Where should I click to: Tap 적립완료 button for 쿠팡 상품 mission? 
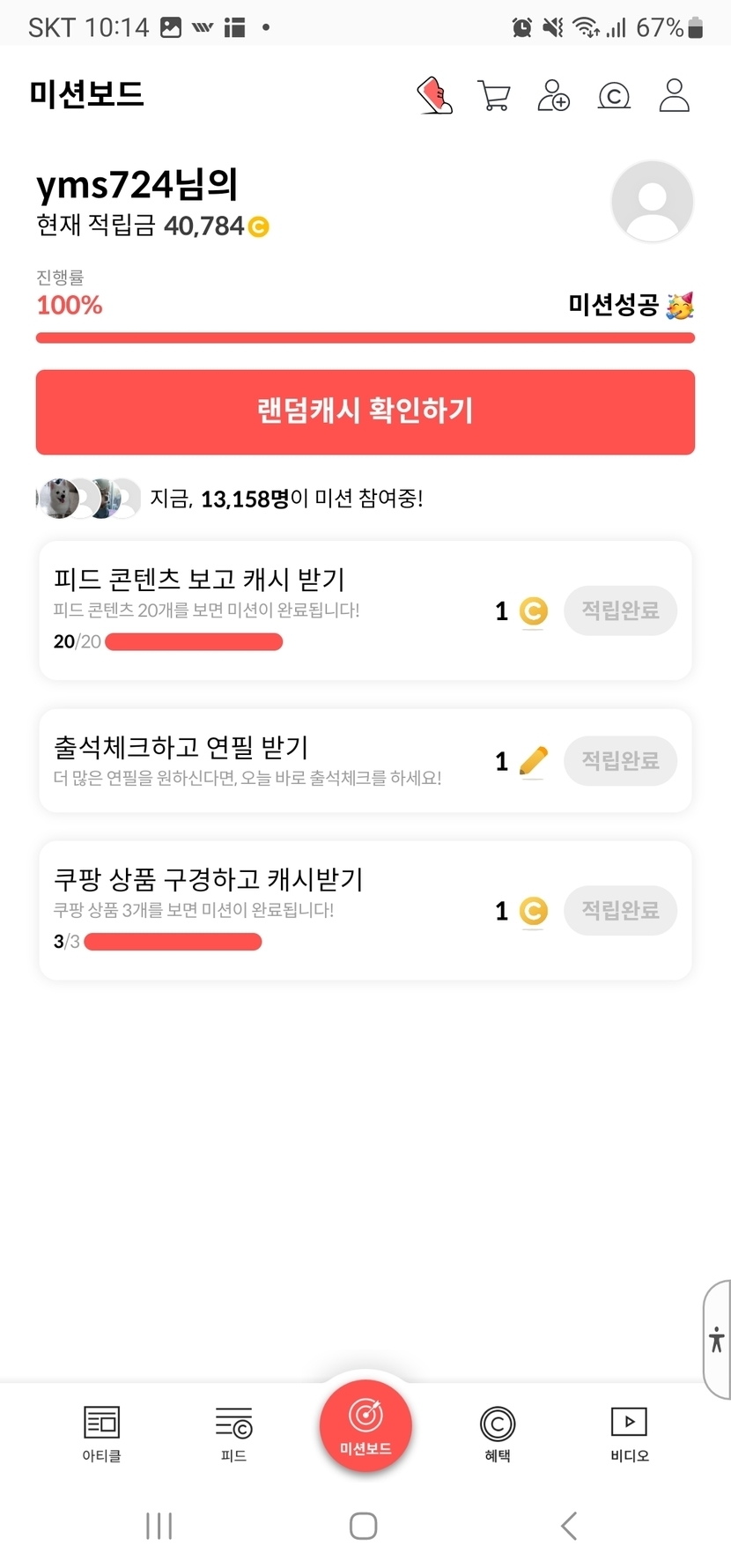click(x=620, y=910)
